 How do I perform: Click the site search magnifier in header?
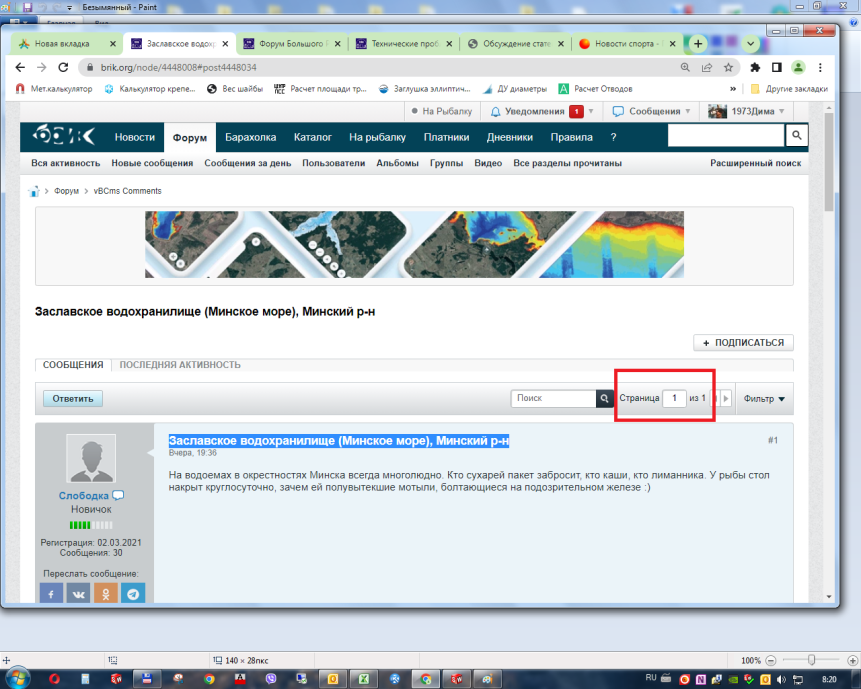796,136
